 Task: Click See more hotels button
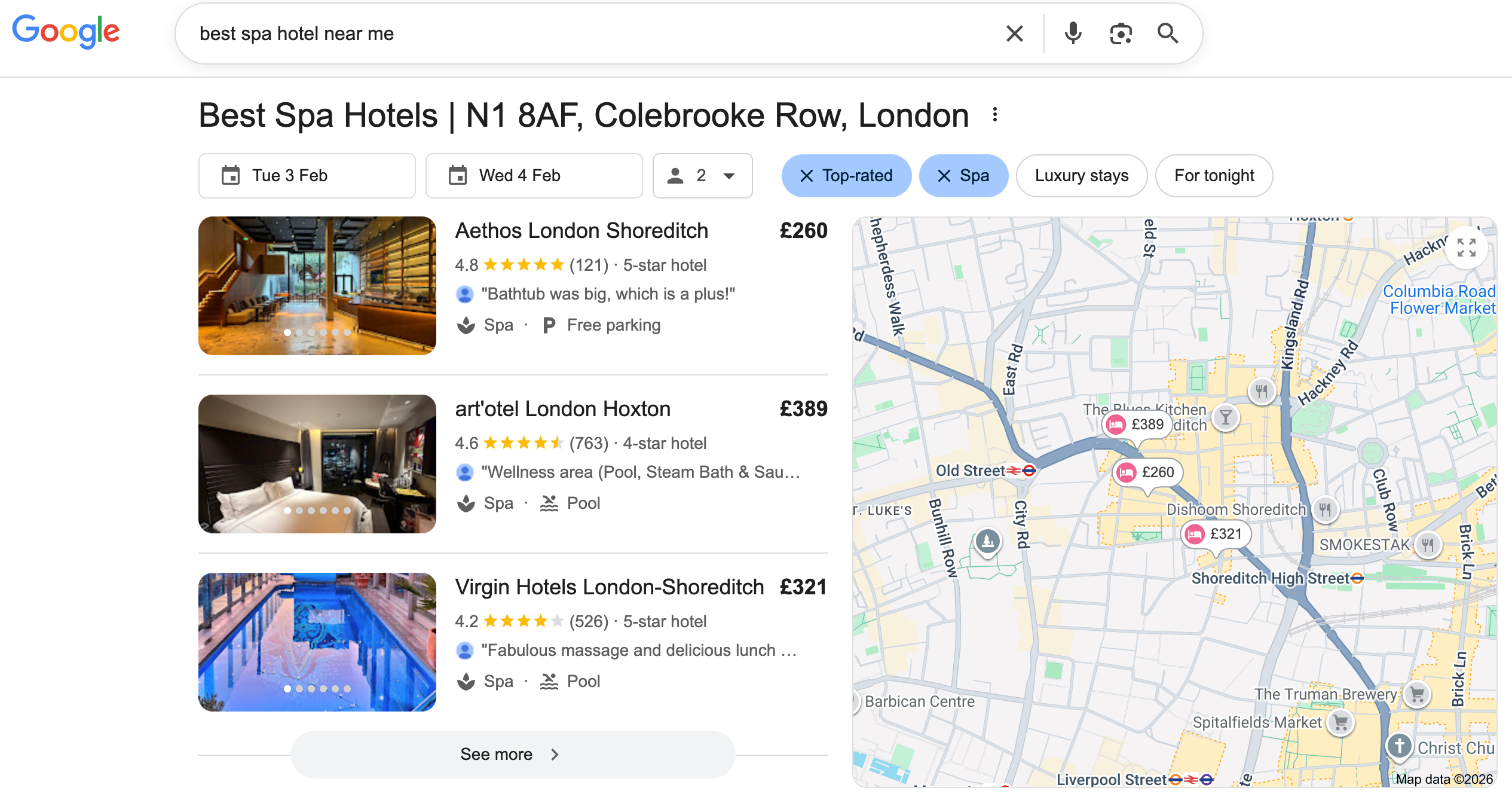coord(512,755)
